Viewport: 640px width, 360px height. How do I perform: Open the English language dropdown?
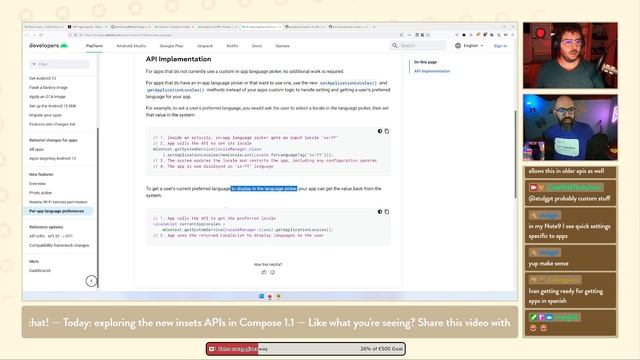(473, 46)
